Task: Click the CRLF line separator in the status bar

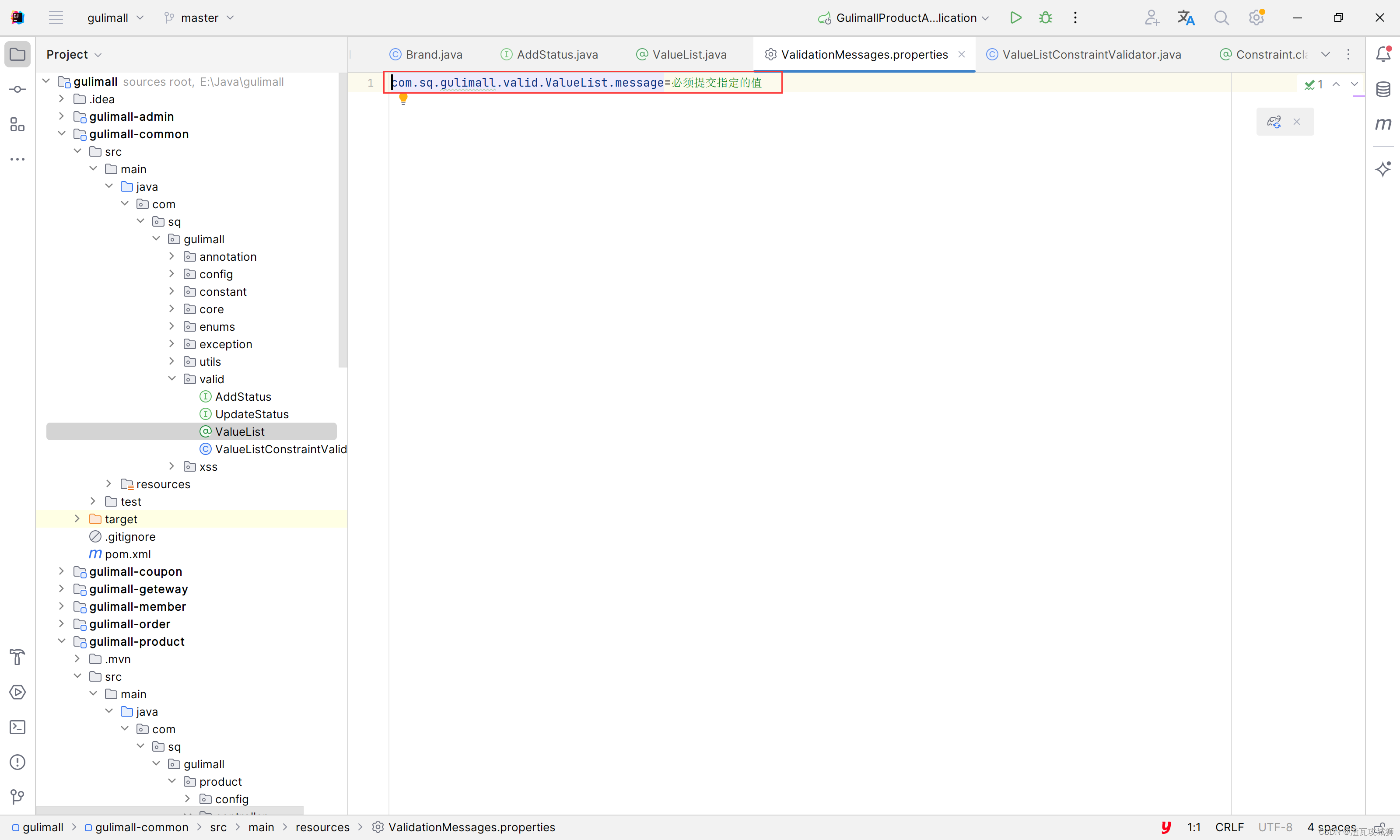Action: click(x=1229, y=827)
